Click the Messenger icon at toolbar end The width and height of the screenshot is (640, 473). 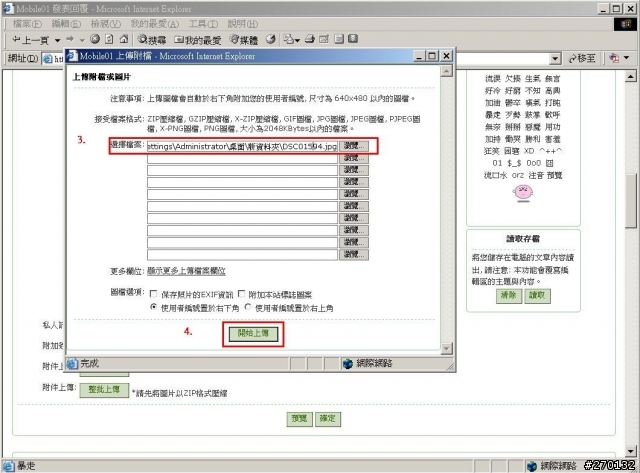click(x=353, y=39)
